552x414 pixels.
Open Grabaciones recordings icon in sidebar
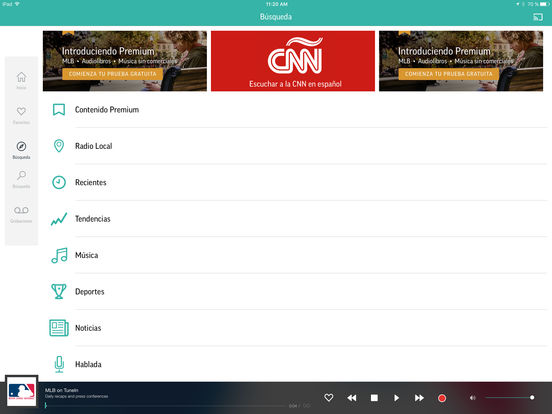[x=21, y=210]
